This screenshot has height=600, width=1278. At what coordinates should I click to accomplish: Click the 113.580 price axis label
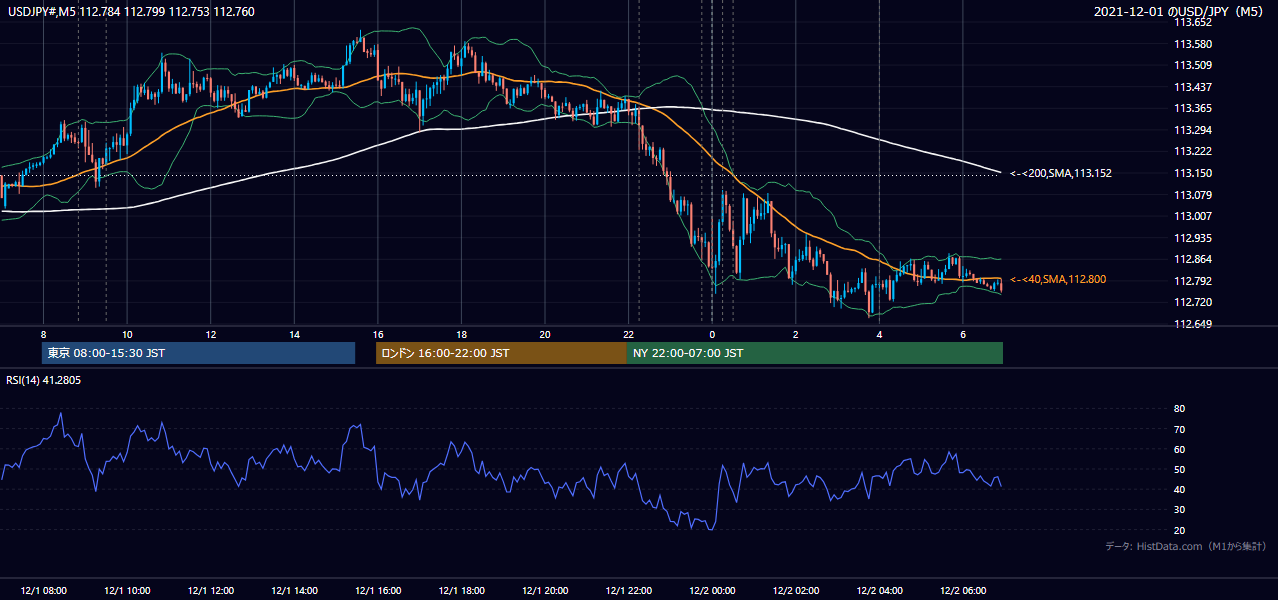click(1192, 44)
